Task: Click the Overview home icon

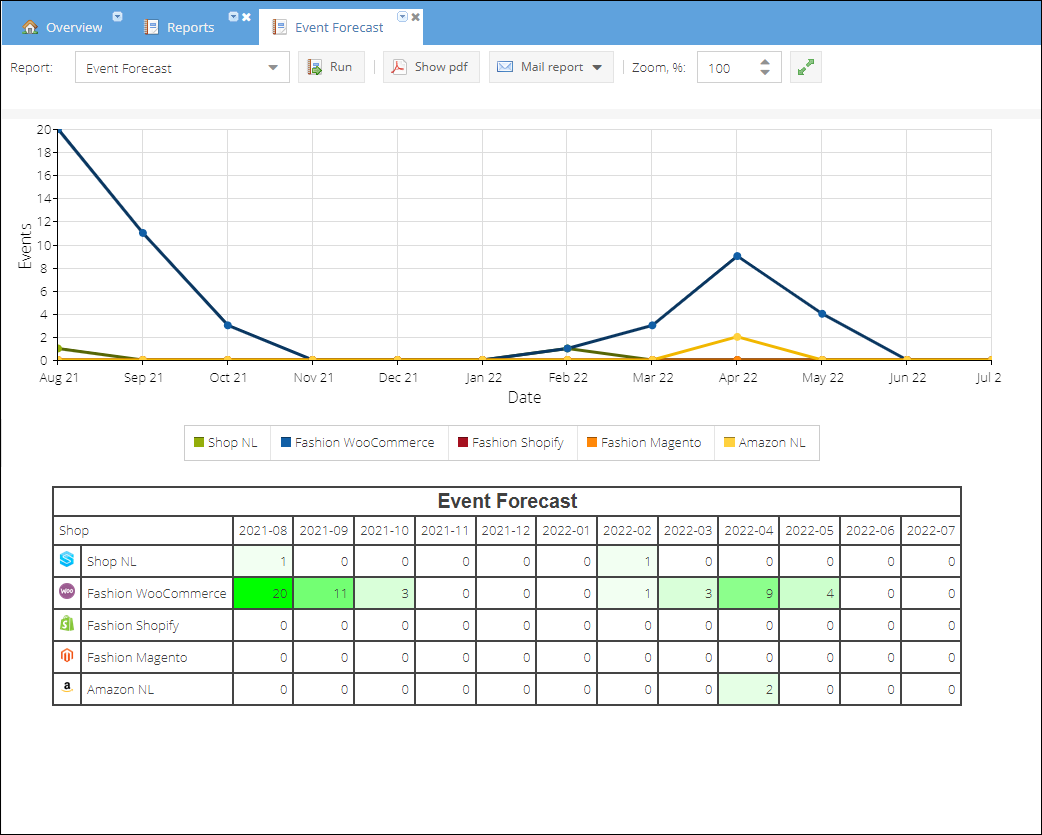Action: tap(30, 27)
